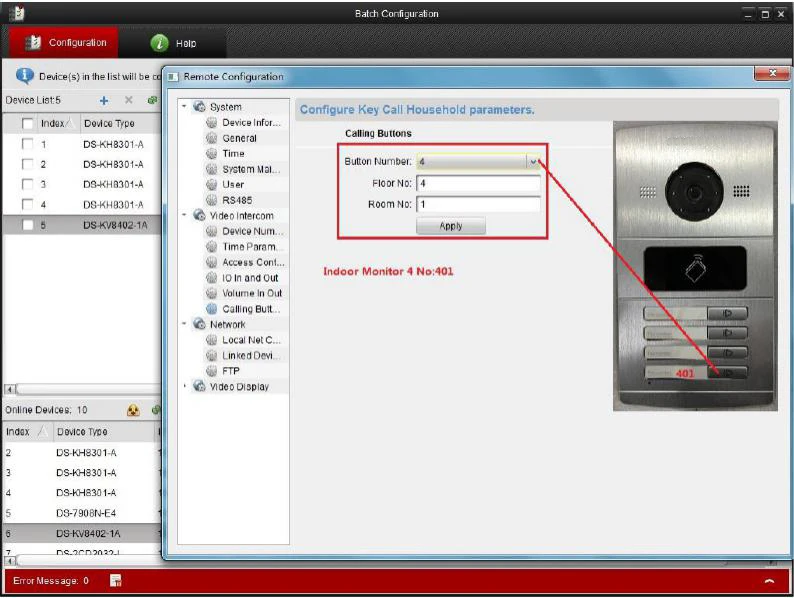Click the gear icon beside User
The image size is (794, 598).
tap(212, 184)
